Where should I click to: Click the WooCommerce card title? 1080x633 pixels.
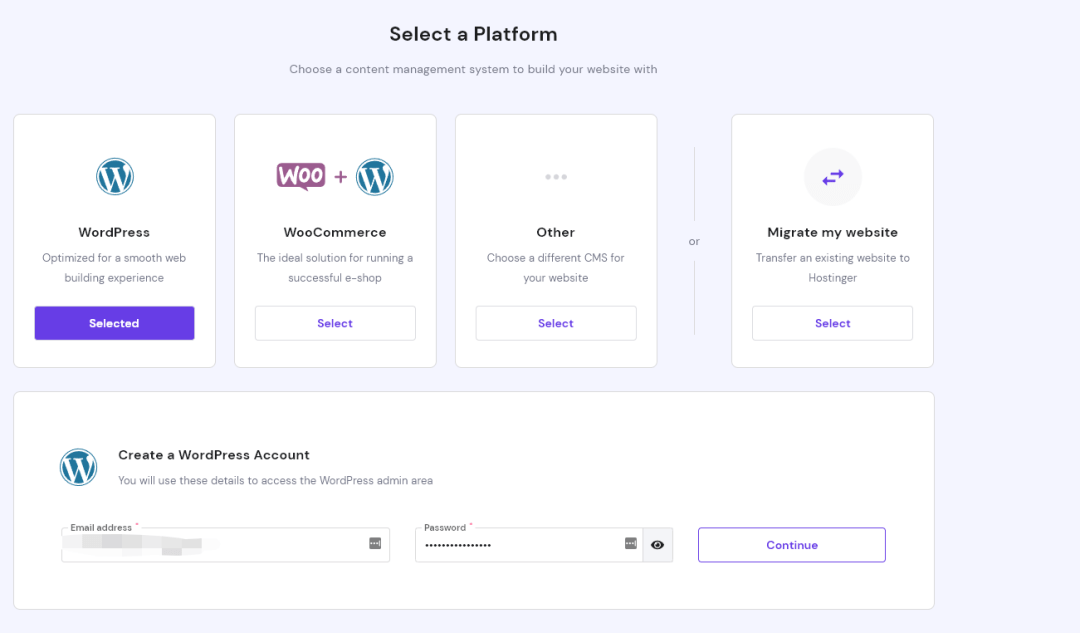point(335,232)
